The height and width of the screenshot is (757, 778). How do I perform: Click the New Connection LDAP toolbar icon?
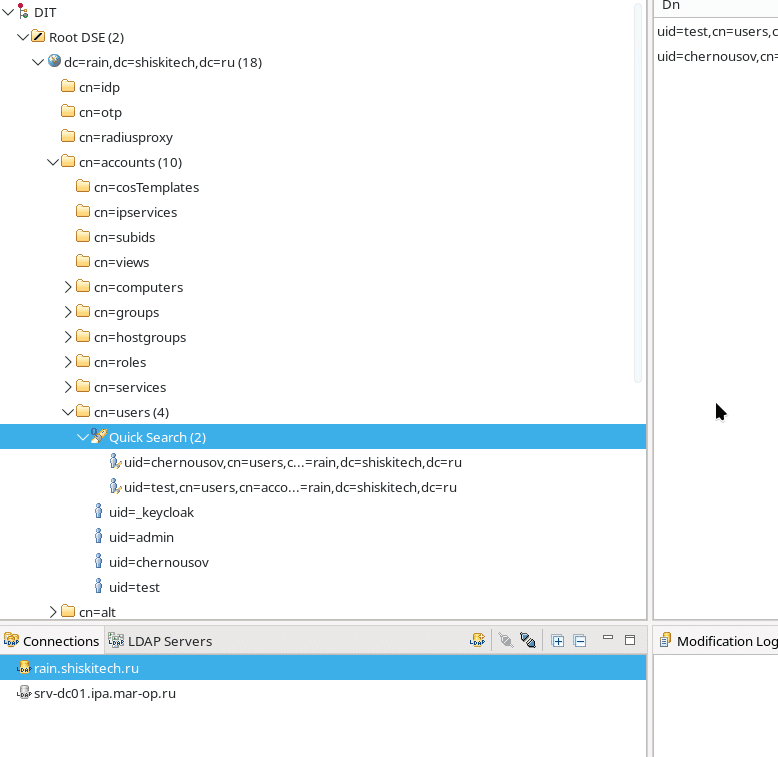(x=477, y=640)
